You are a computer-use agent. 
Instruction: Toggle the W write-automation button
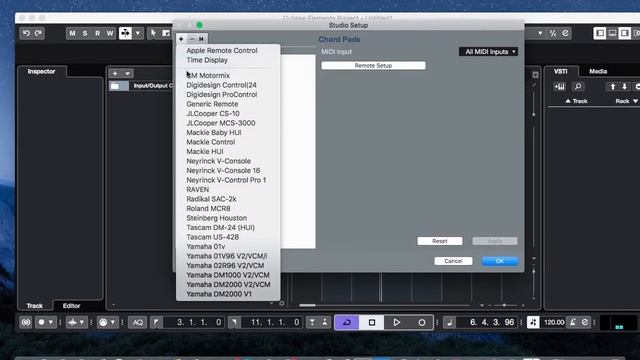coord(110,33)
